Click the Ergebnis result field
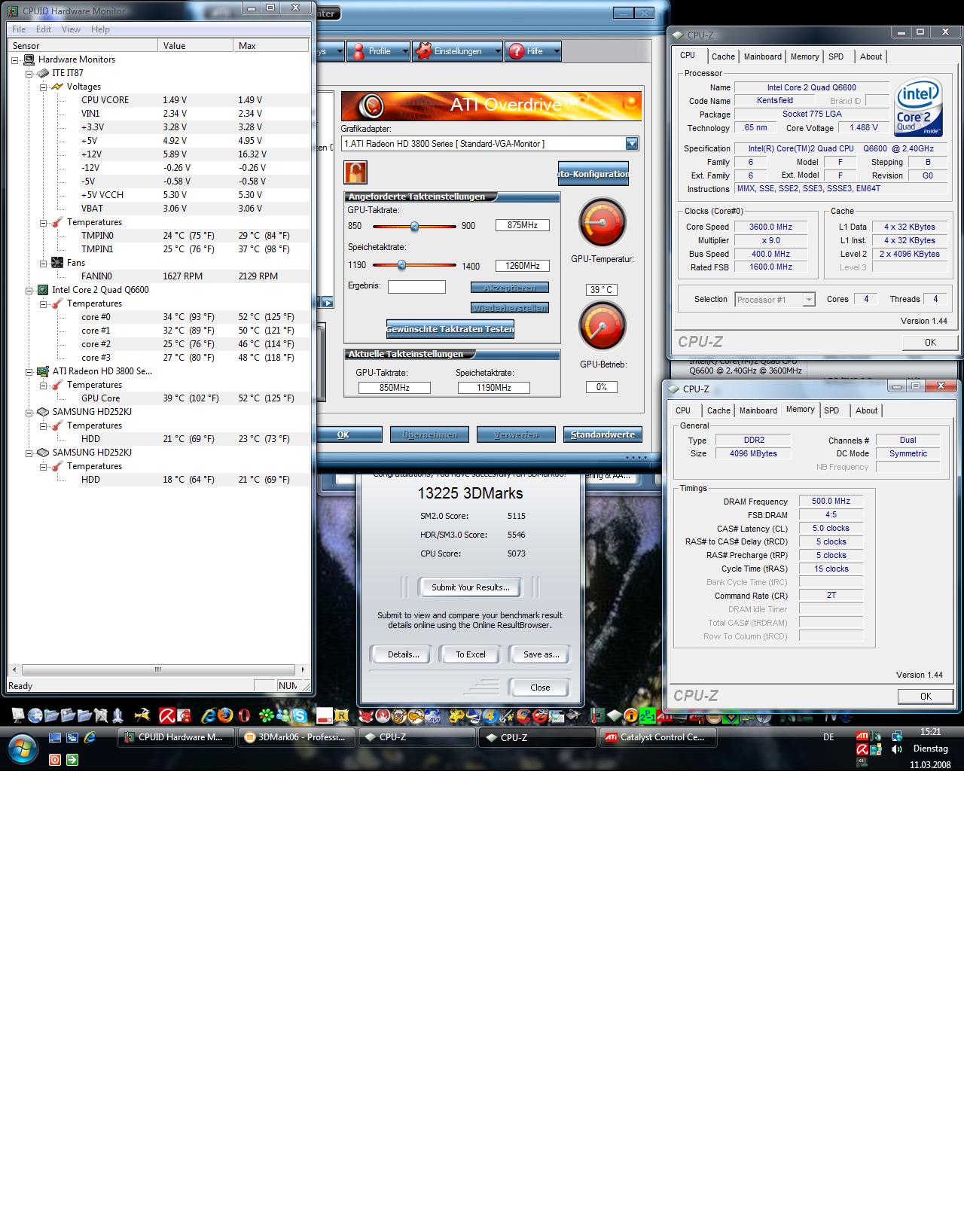The height and width of the screenshot is (1232, 964). click(416, 287)
